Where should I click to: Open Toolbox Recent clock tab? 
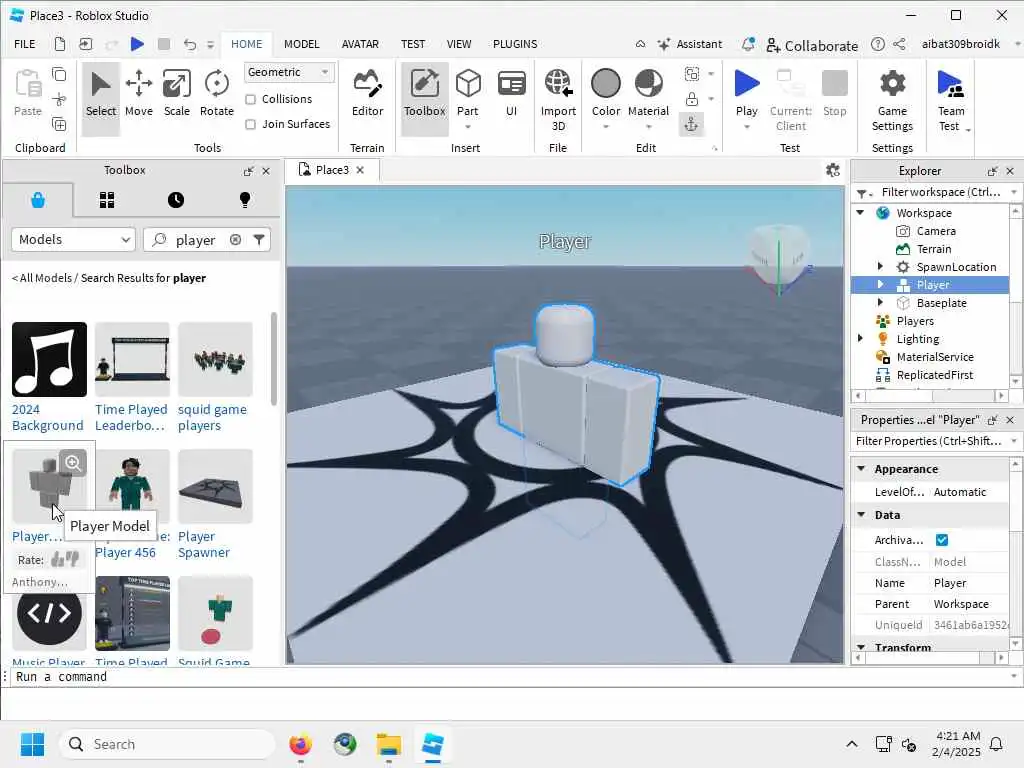coord(176,200)
